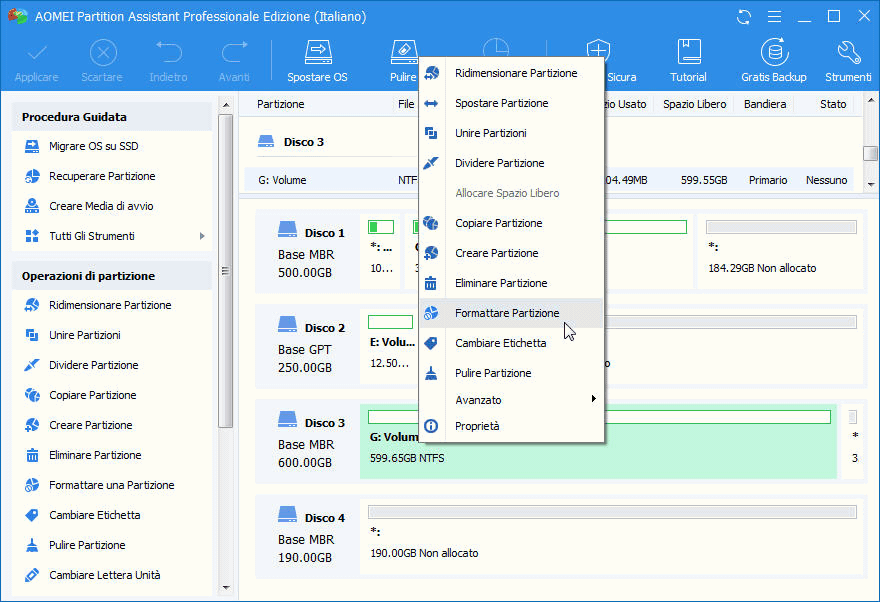
Task: Select Disco 2 Base GPT 250.00GB
Action: click(x=309, y=347)
